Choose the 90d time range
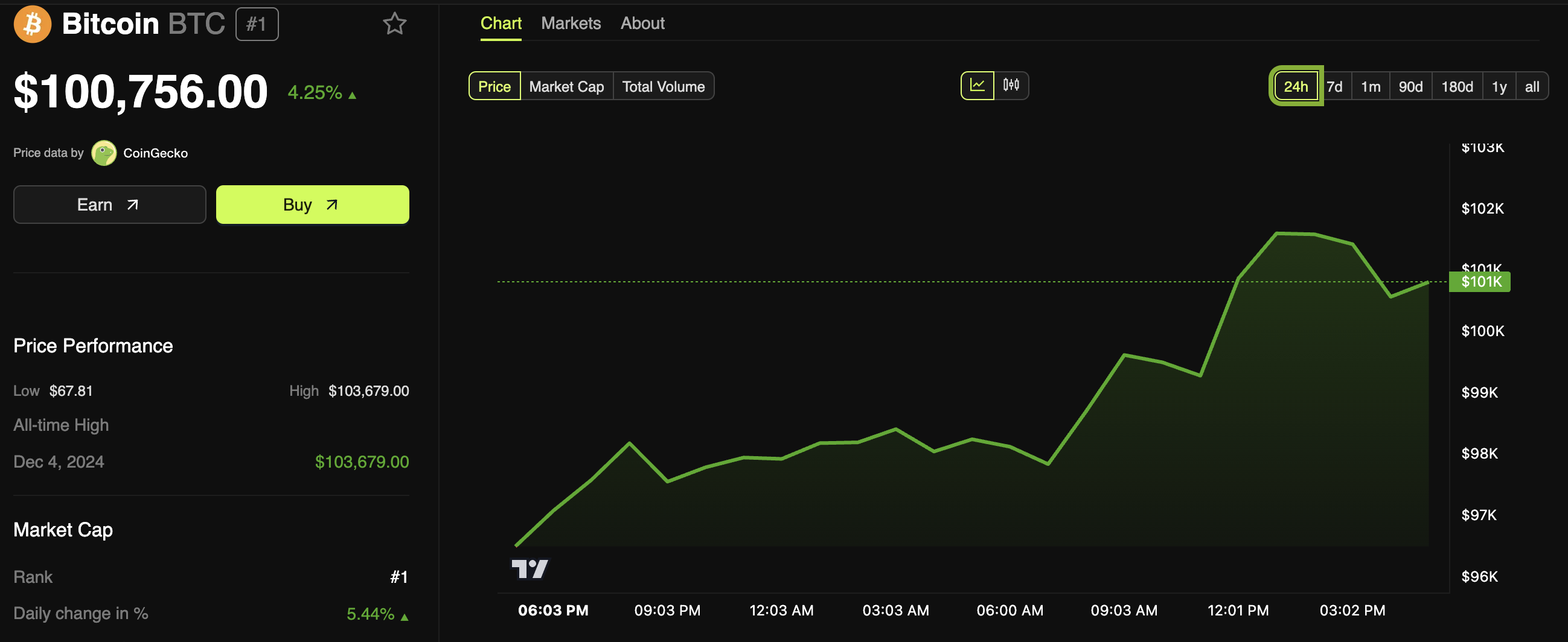The height and width of the screenshot is (642, 1568). tap(1410, 86)
